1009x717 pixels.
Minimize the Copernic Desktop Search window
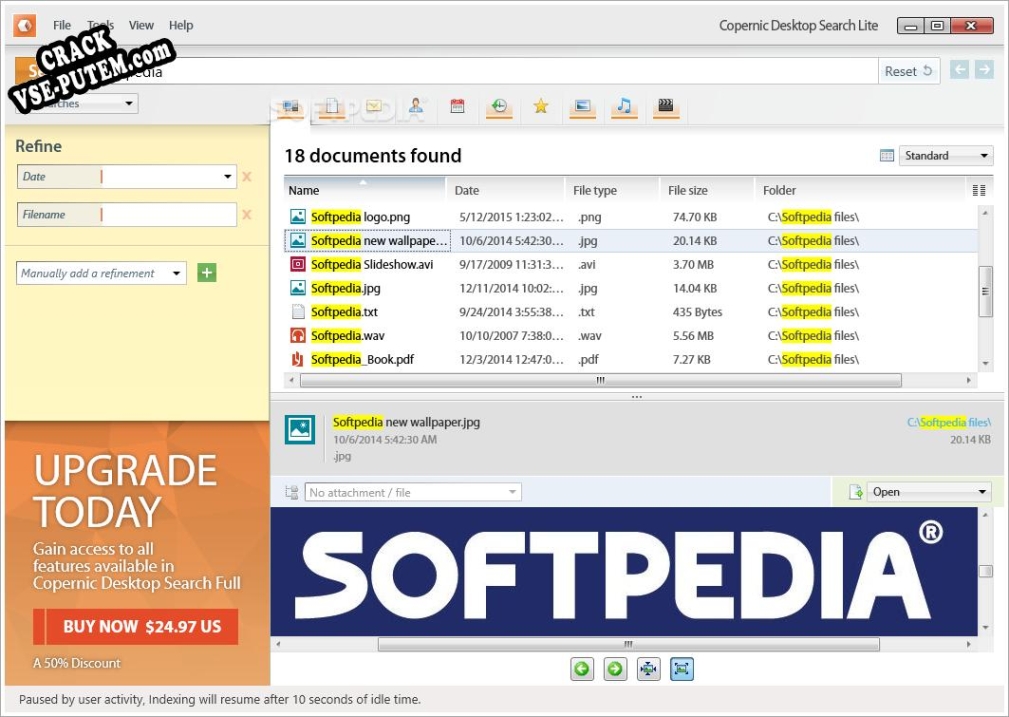pyautogui.click(x=911, y=26)
